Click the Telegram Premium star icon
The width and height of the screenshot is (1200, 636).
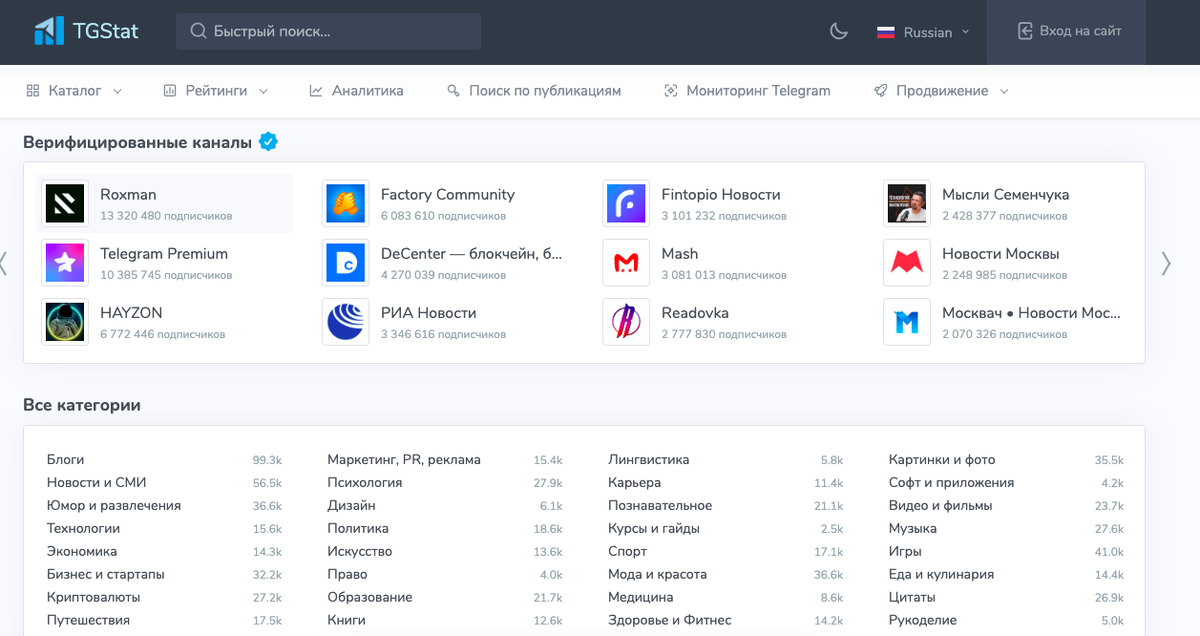coord(65,263)
